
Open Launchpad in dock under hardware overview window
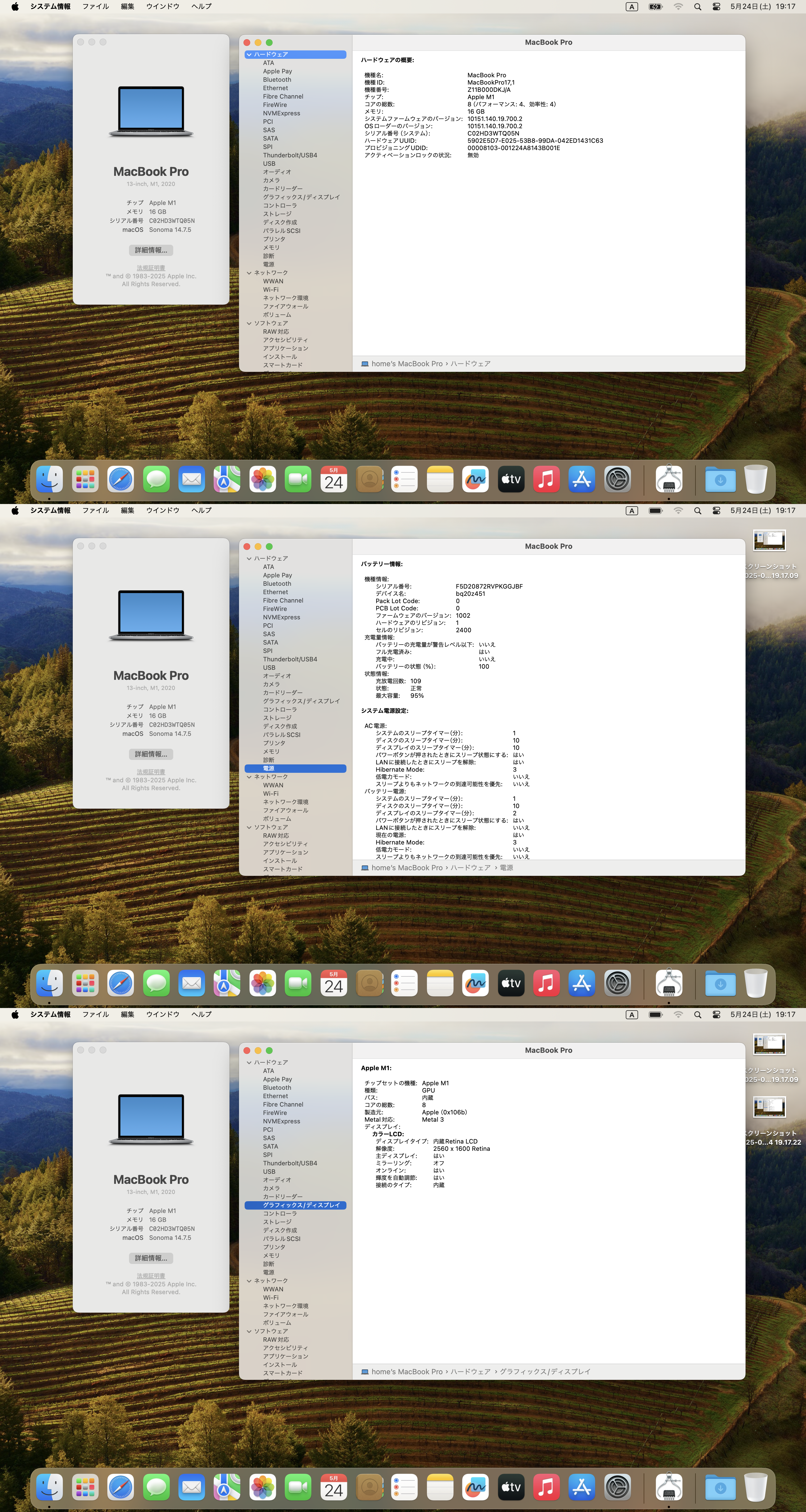click(x=85, y=479)
